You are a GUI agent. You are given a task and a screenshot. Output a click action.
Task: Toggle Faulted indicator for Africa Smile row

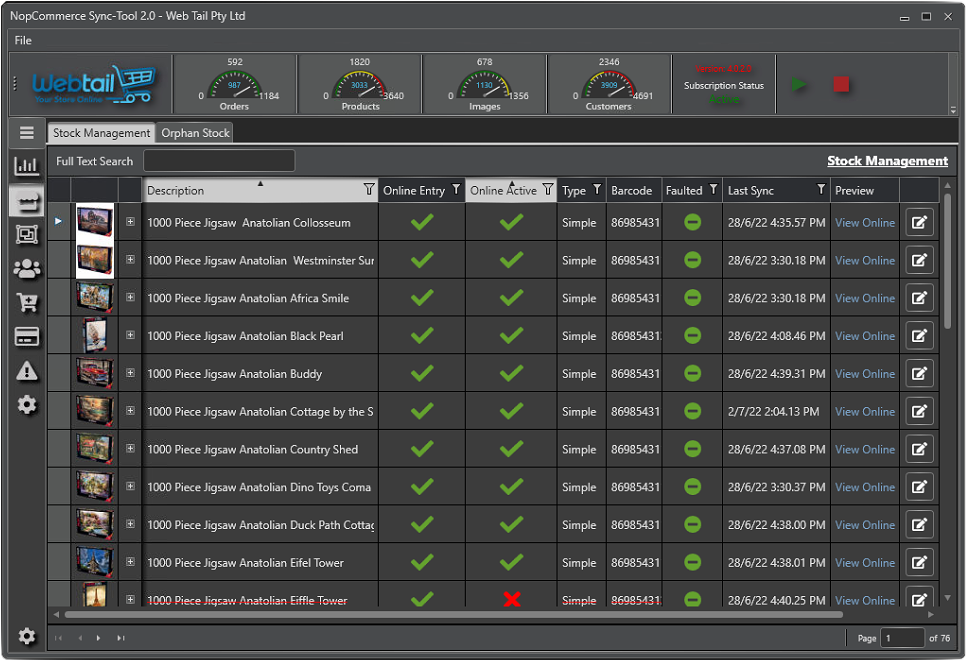692,298
